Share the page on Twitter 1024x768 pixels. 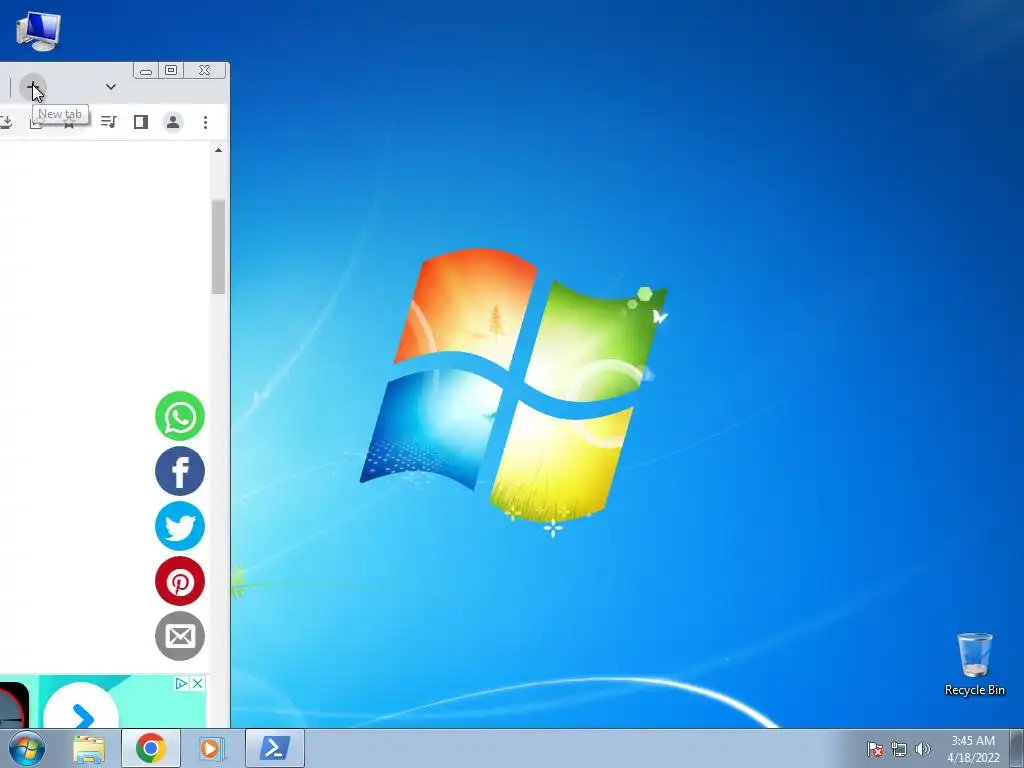pyautogui.click(x=180, y=526)
